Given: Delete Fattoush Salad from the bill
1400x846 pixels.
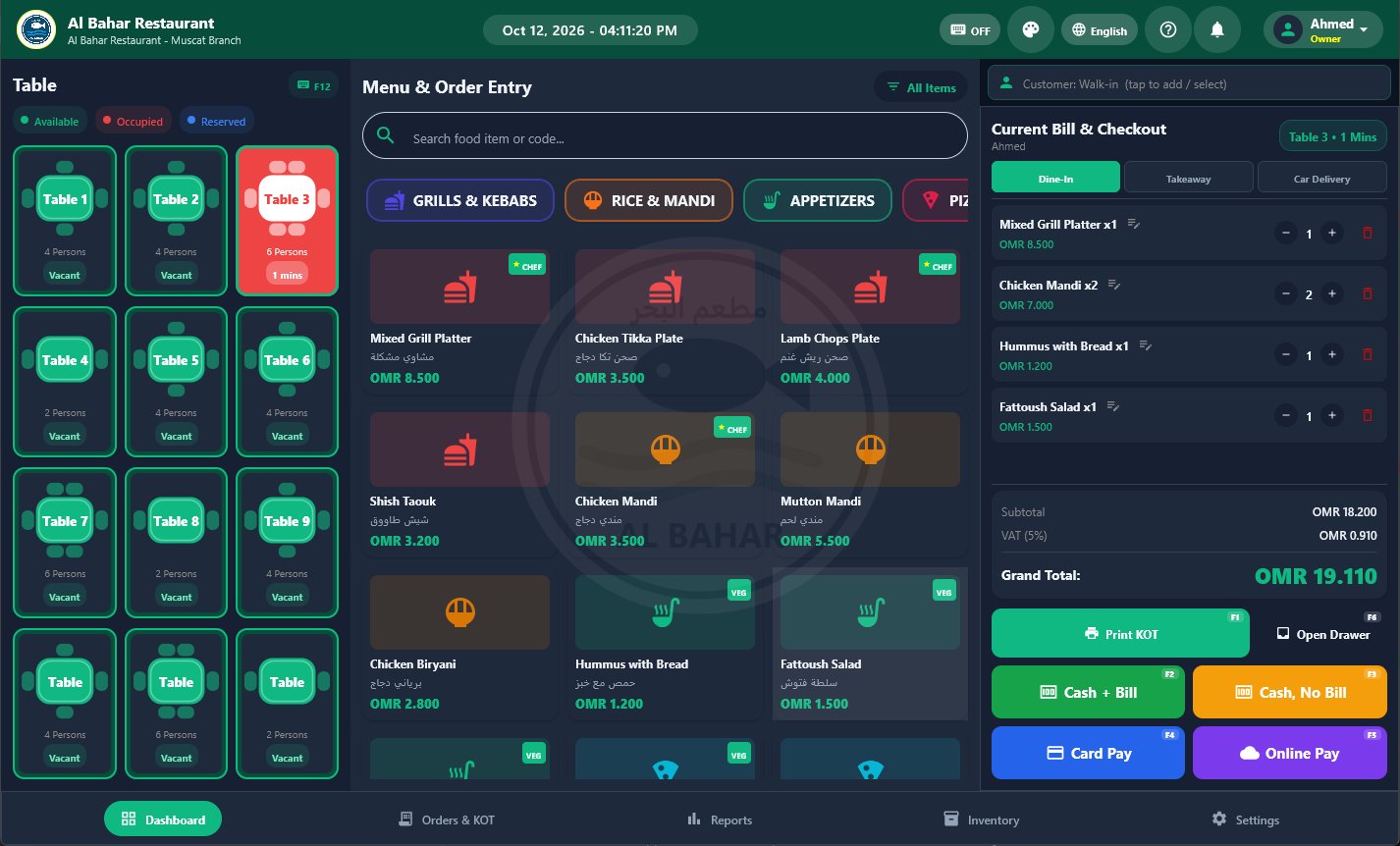Looking at the screenshot, I should [1368, 416].
